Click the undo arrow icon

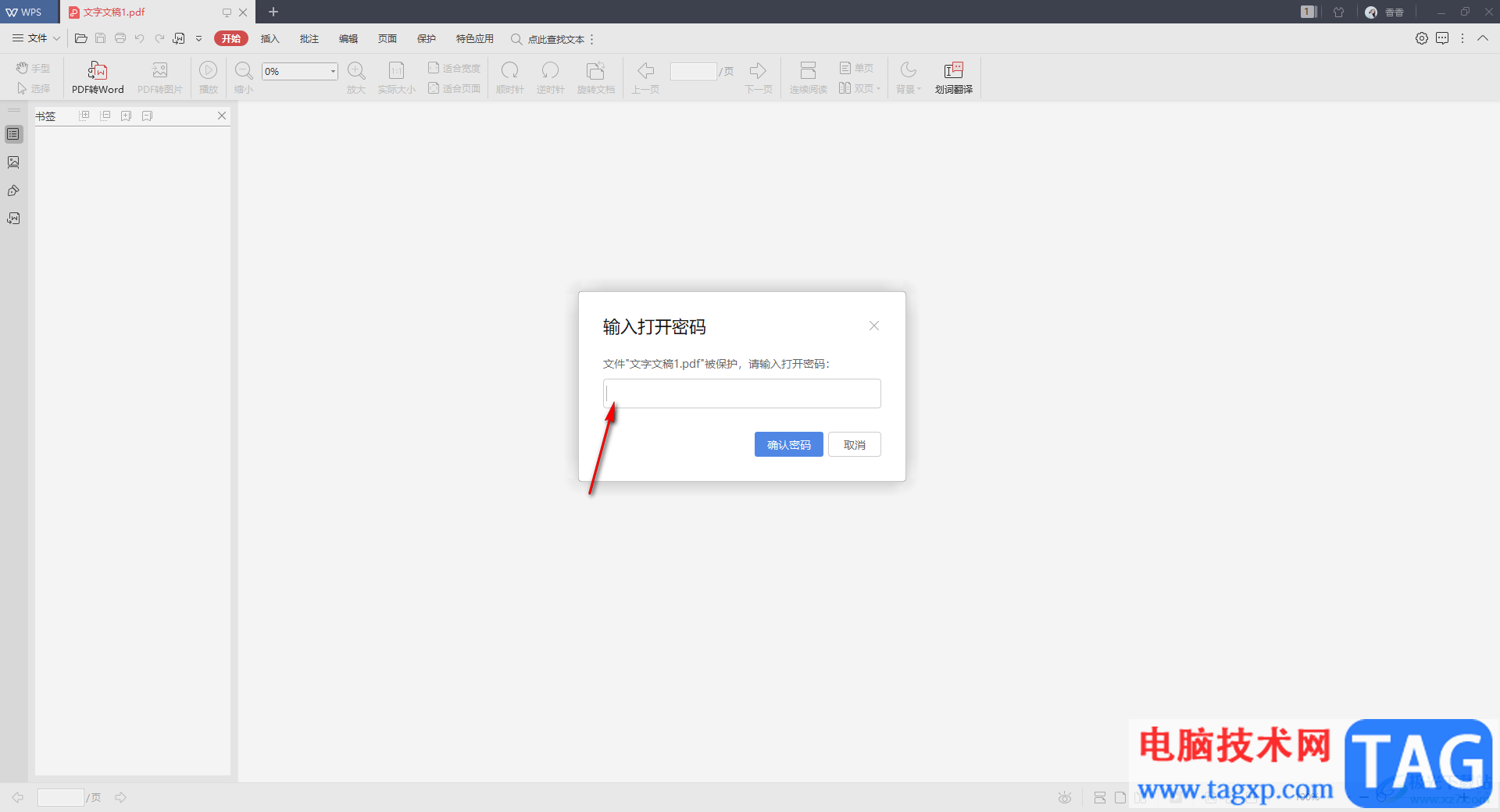point(139,38)
